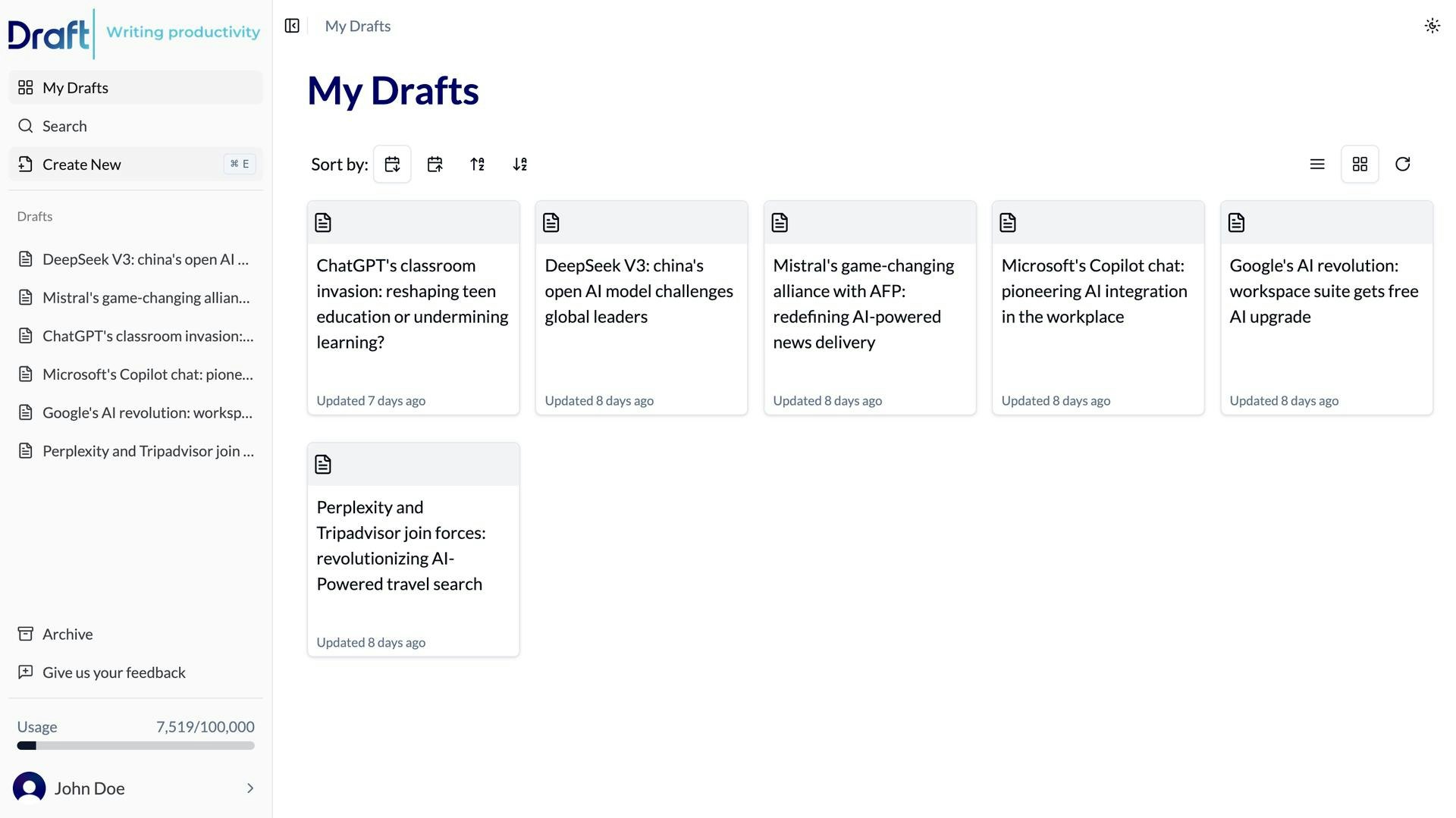Click the Search magnifier icon

point(26,126)
